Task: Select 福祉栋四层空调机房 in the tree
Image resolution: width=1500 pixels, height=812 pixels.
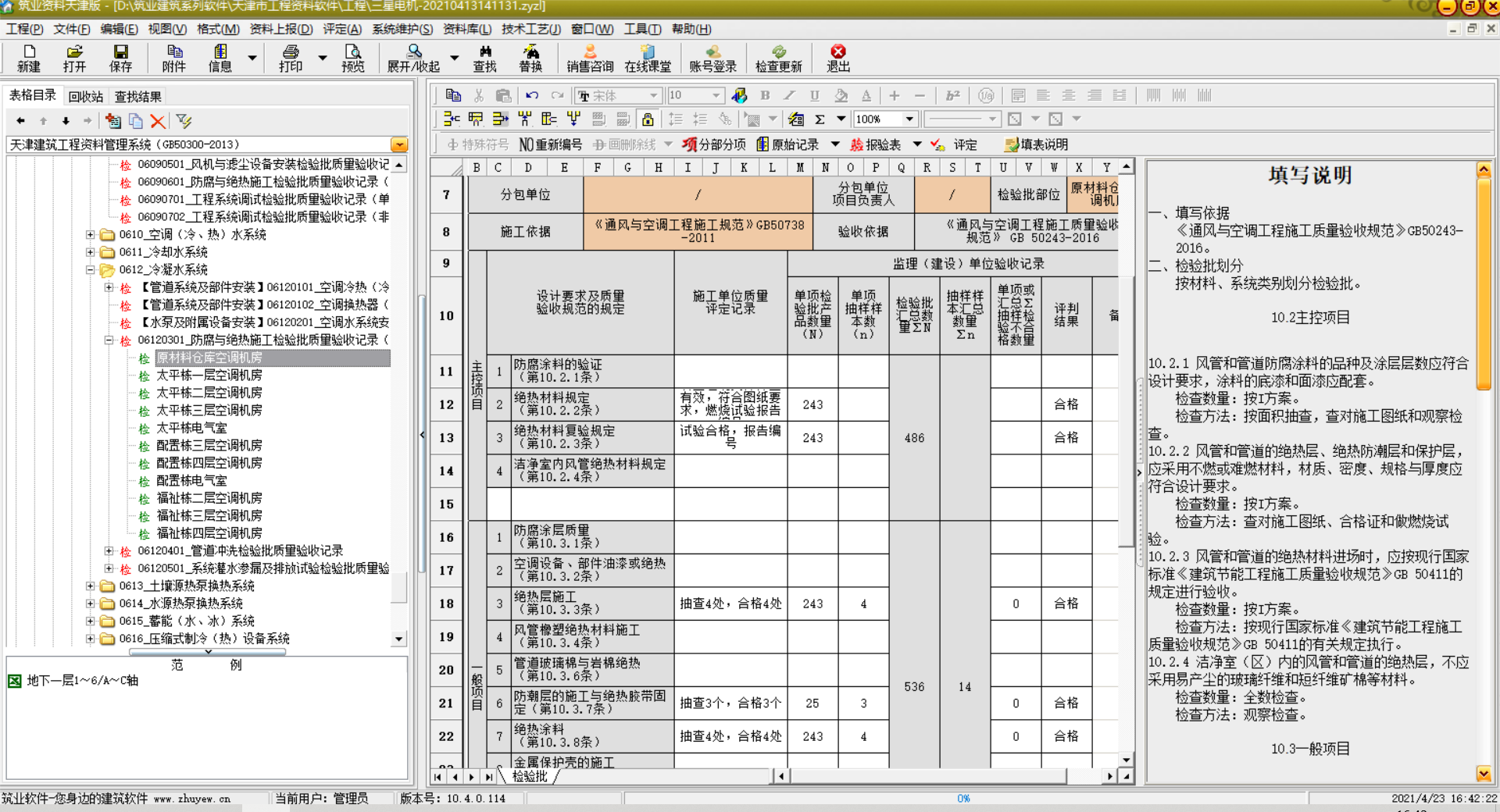Action: (x=209, y=533)
